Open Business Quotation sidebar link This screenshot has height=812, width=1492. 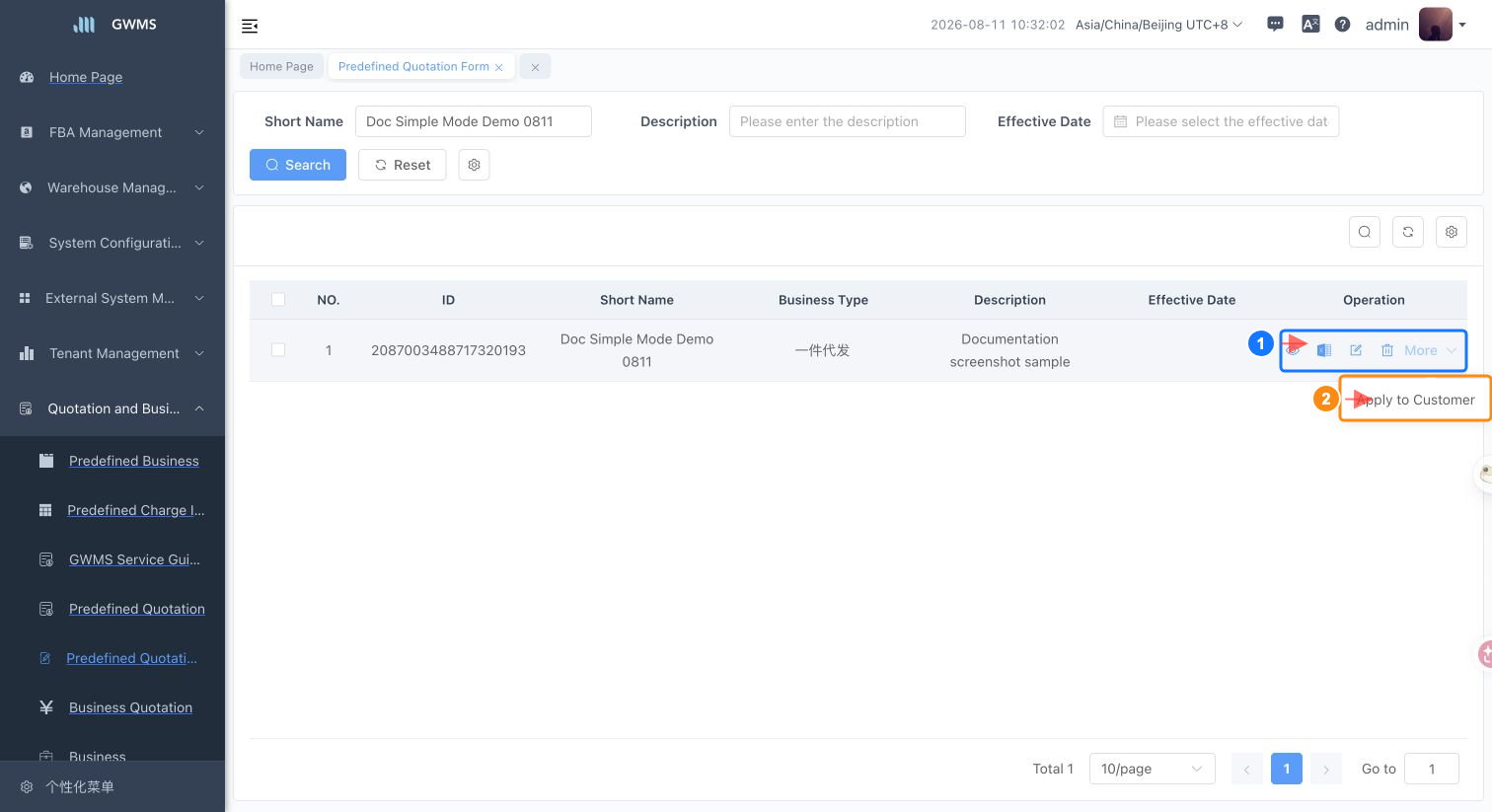(x=130, y=707)
